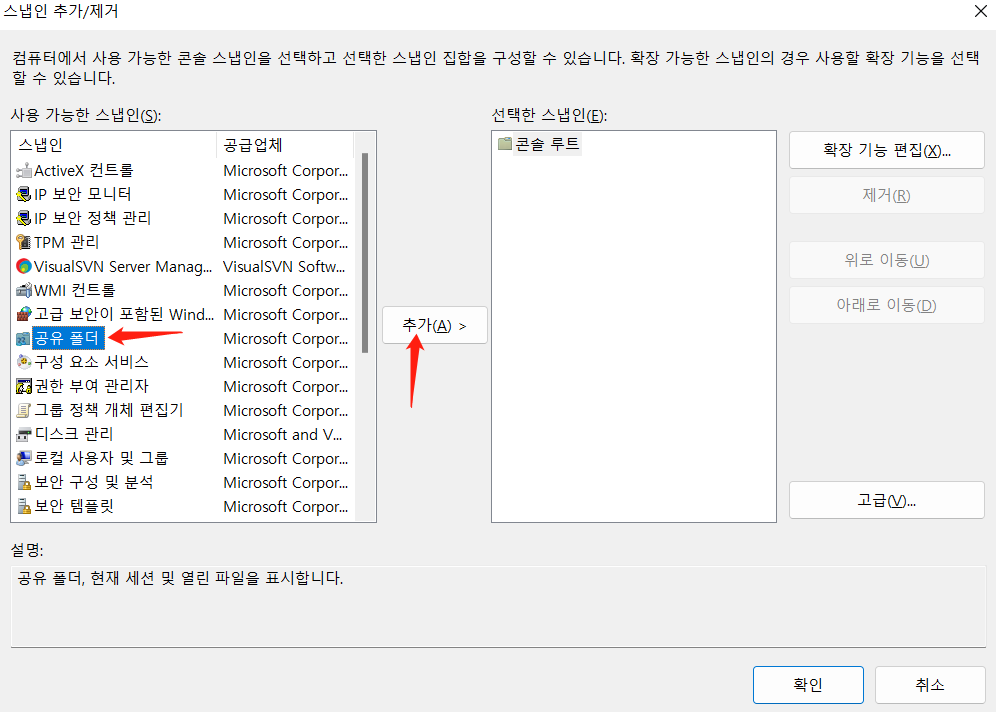
Task: Click the 추가(A) button to add snap-in
Action: [434, 325]
